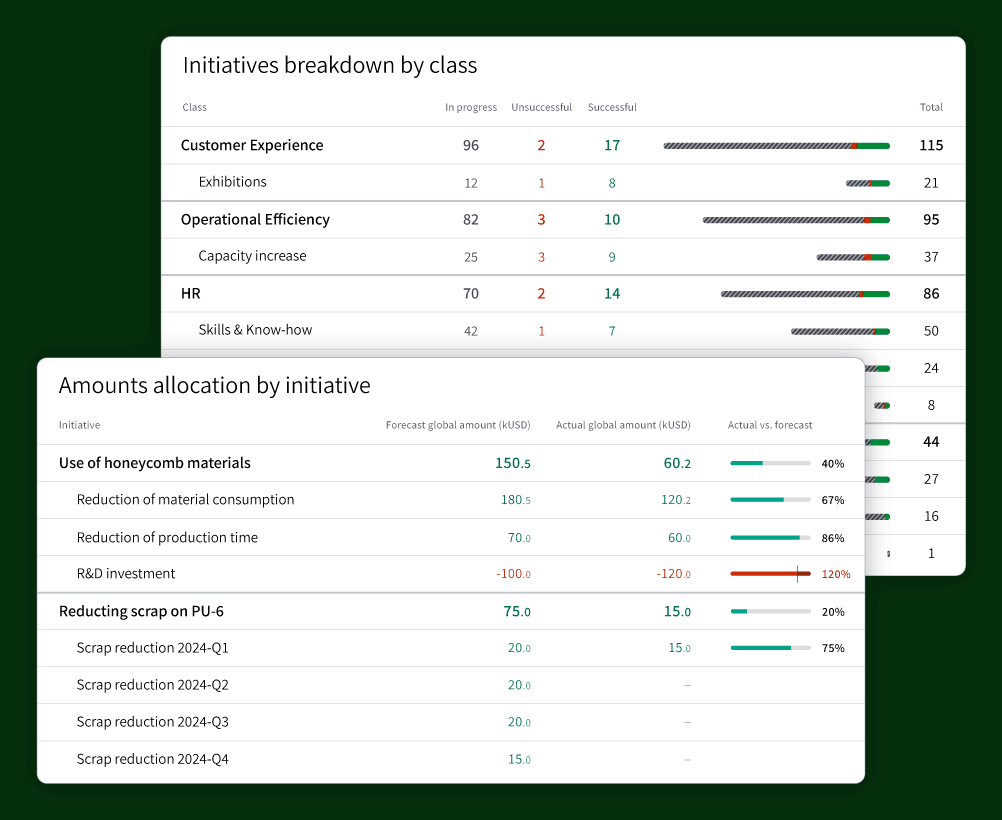Click the Unsuccessful column header
Screen dimensions: 1002x820
tap(541, 107)
